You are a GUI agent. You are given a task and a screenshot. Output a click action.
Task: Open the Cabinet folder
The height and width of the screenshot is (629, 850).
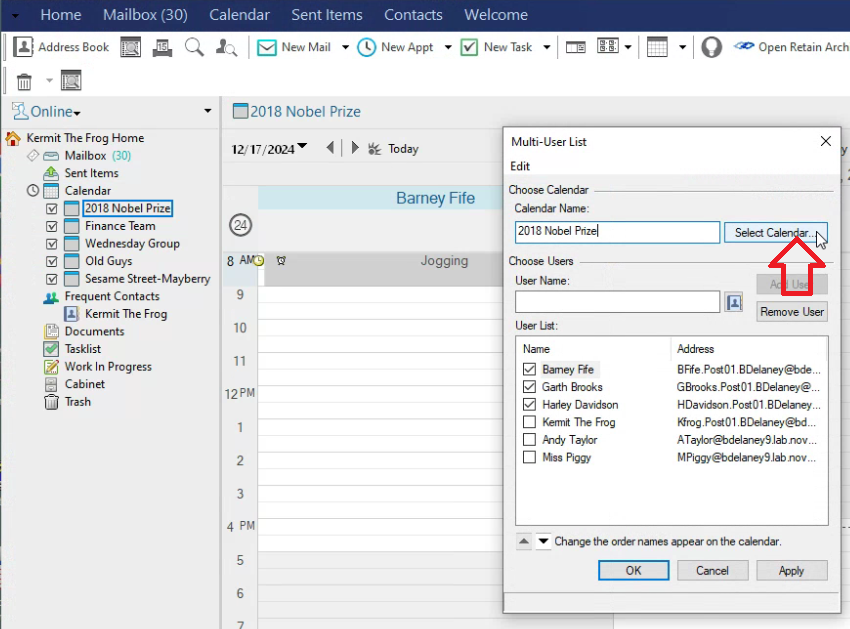point(85,384)
